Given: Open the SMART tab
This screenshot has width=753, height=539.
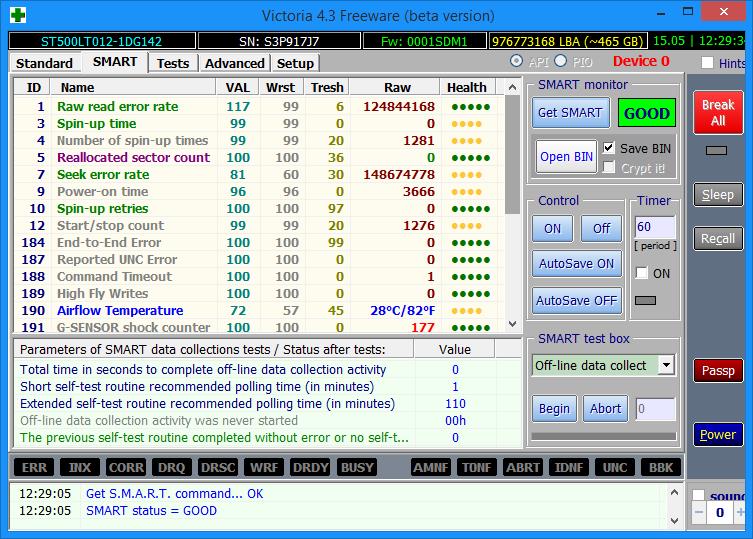Looking at the screenshot, I should click(x=115, y=62).
